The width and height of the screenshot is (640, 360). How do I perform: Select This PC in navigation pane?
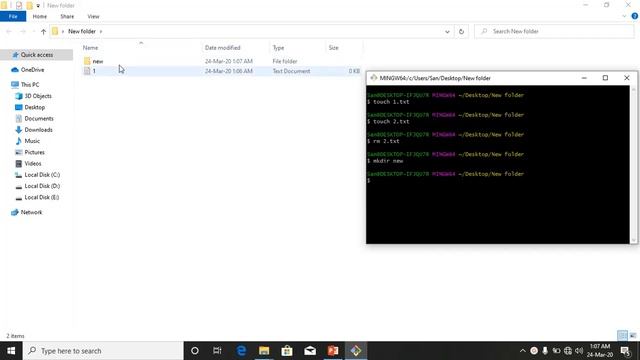click(x=30, y=84)
